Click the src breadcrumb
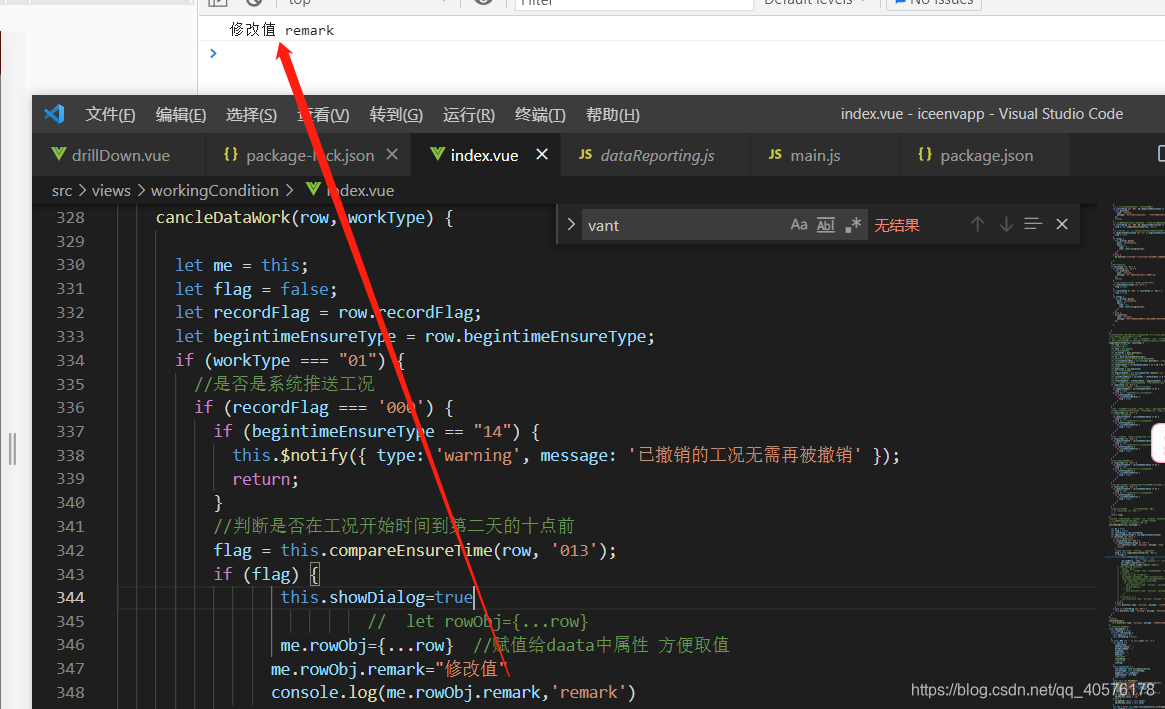Image resolution: width=1165 pixels, height=709 pixels. pyautogui.click(x=62, y=191)
